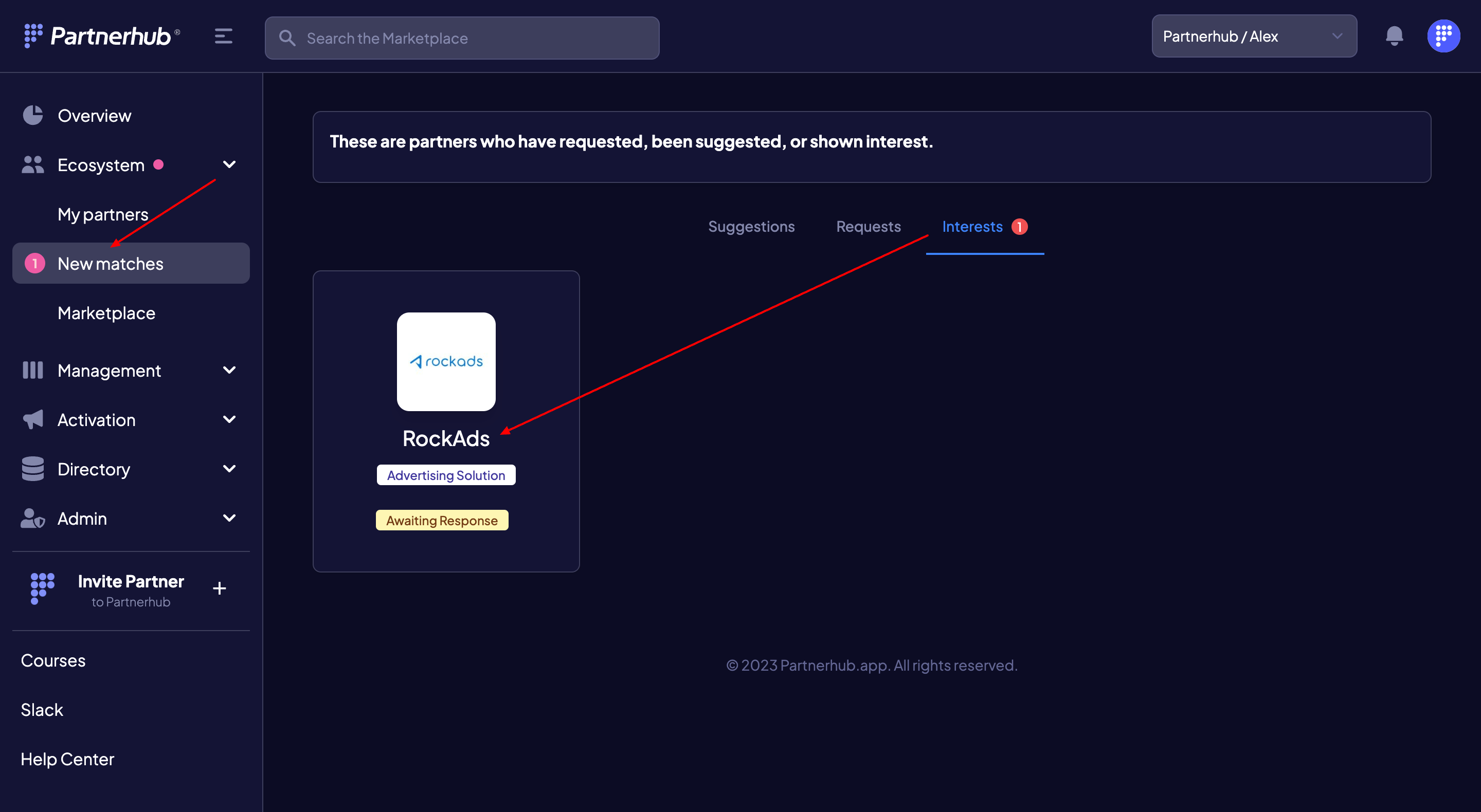Expand the Directory section chevron
1481x812 pixels.
(x=229, y=469)
